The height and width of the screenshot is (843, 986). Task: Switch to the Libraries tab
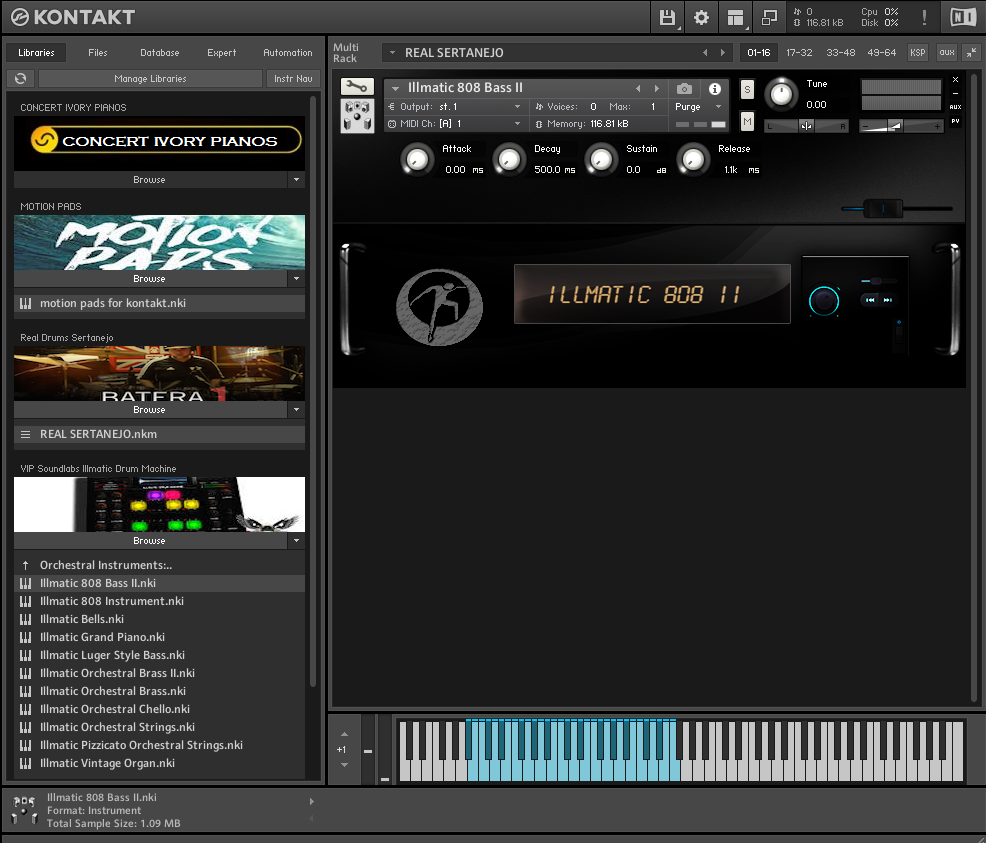click(36, 53)
